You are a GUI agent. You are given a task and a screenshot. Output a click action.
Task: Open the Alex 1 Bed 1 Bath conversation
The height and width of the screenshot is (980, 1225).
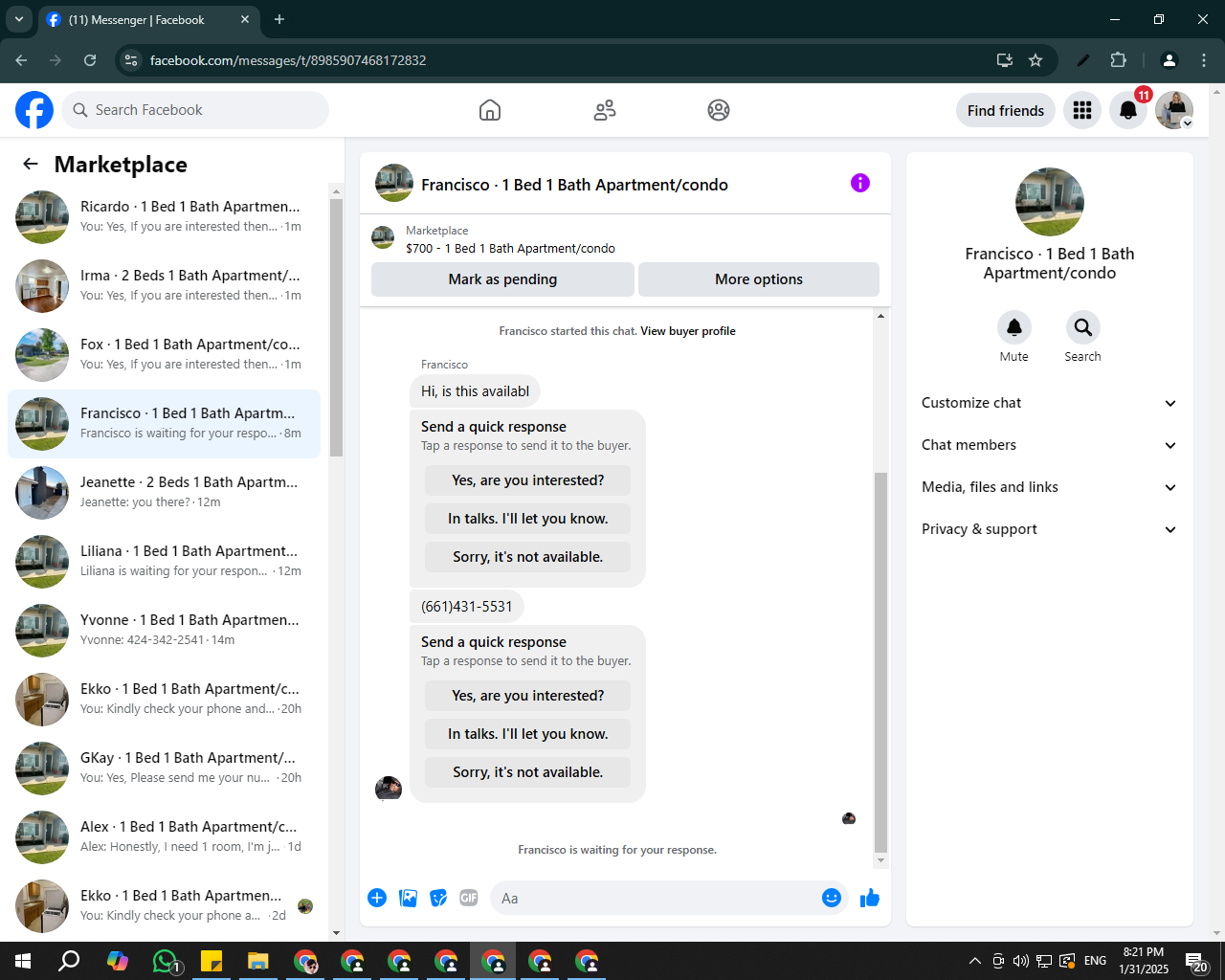(164, 837)
